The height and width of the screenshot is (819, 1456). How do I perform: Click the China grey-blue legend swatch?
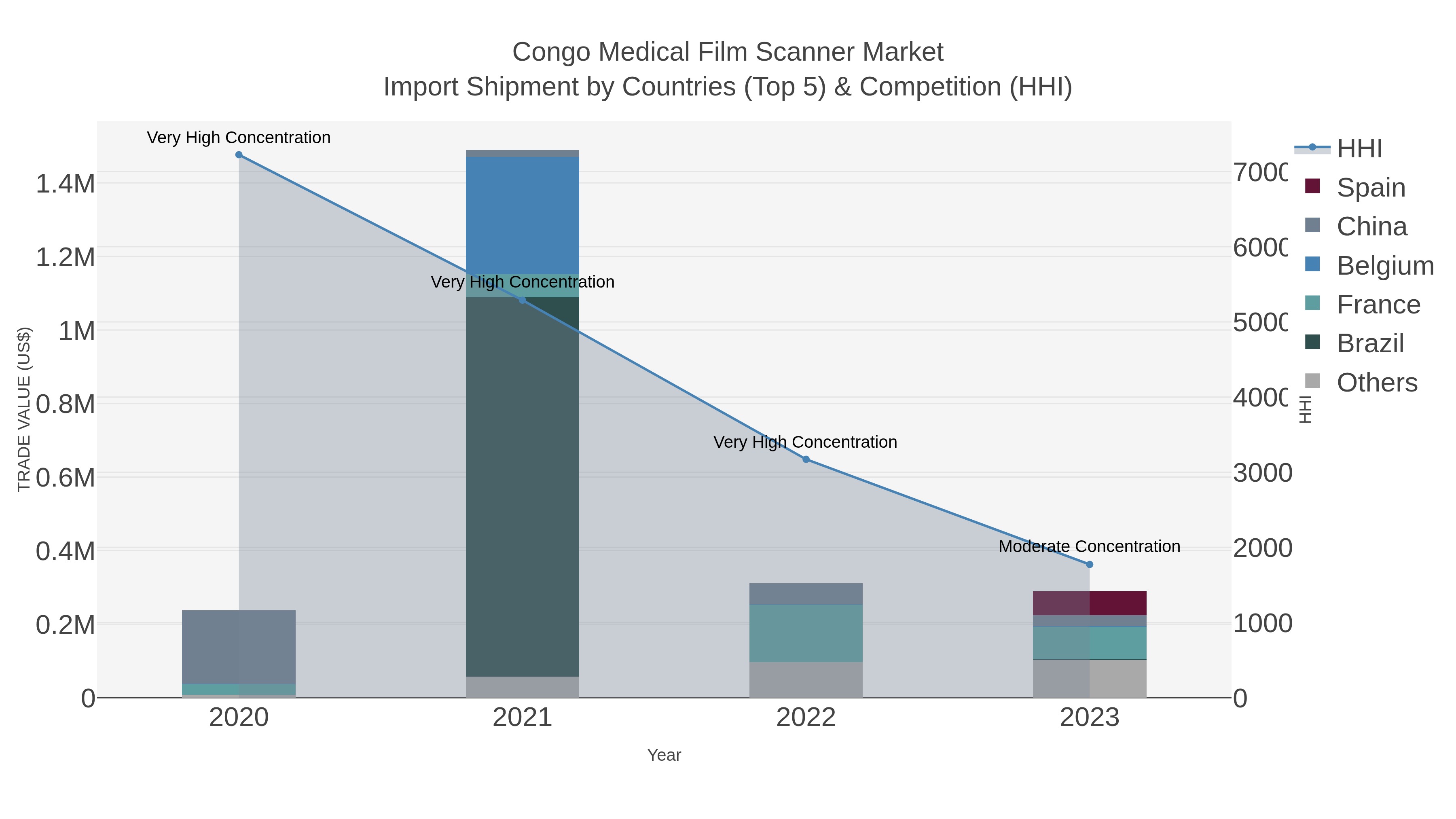[x=1312, y=225]
